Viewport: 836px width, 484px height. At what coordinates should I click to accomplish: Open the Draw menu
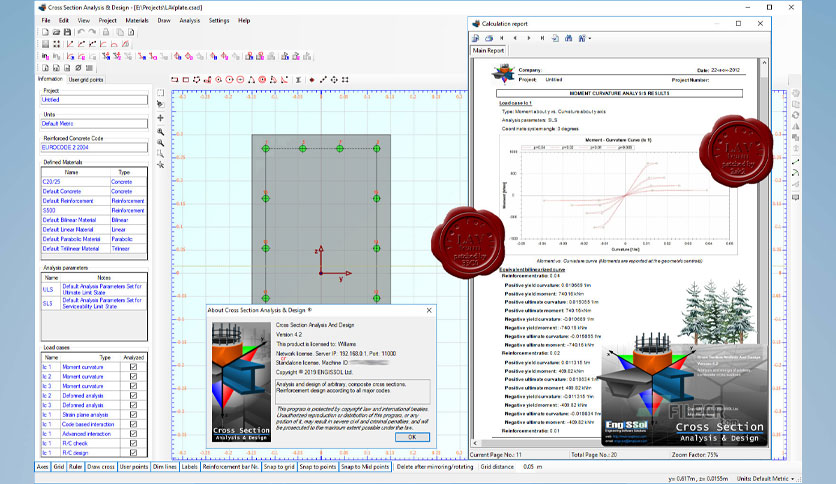coord(164,20)
